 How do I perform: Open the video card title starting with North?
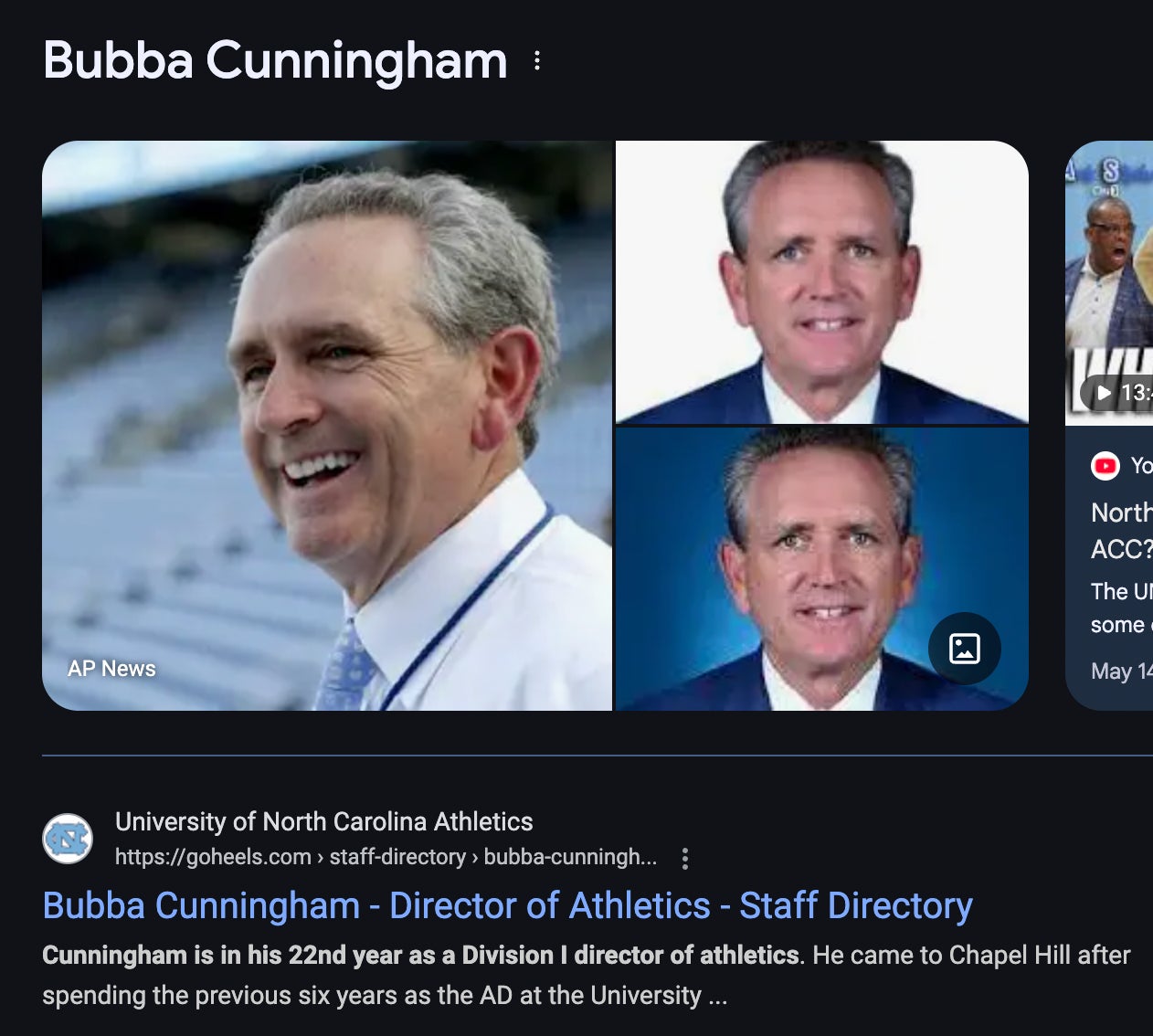pyautogui.click(x=1122, y=531)
